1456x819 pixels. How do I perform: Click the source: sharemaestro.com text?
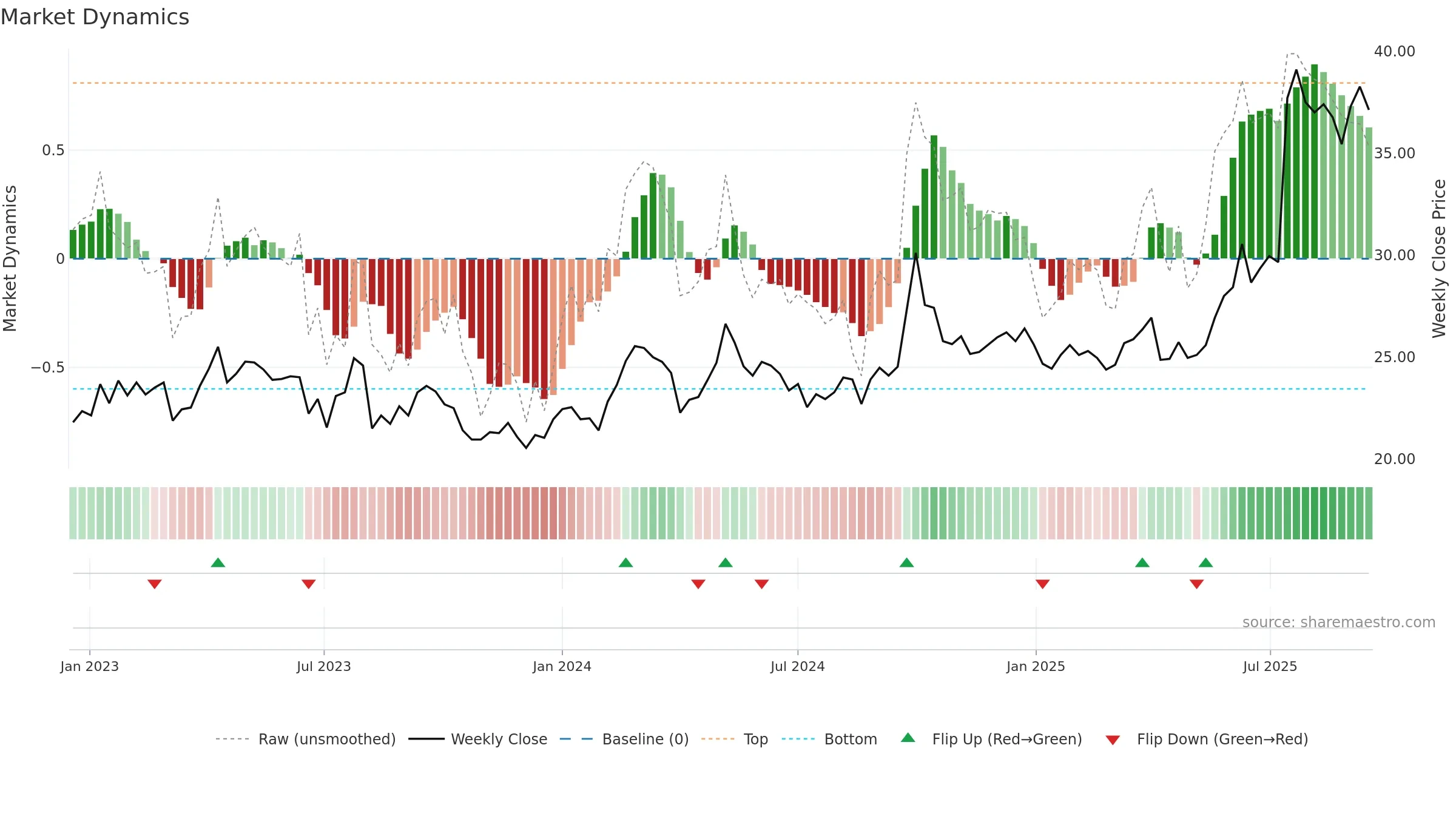point(1339,622)
